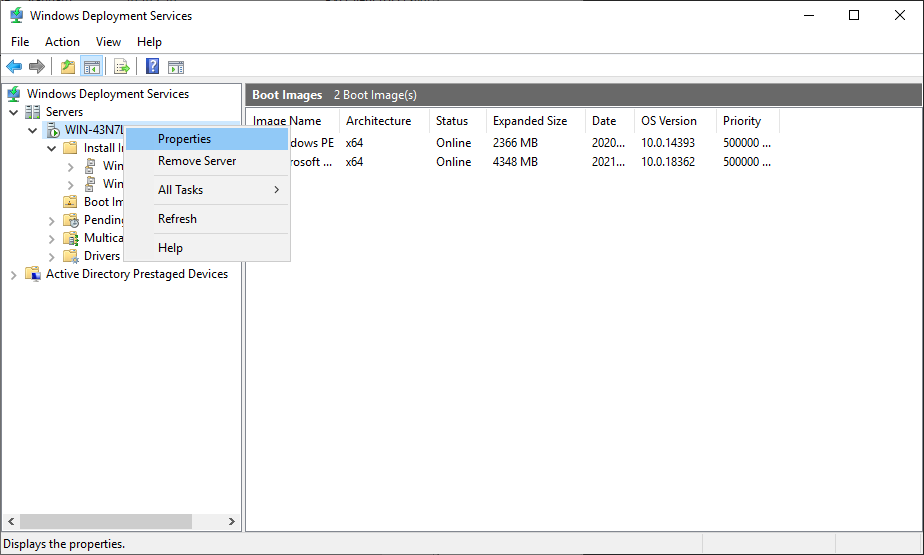This screenshot has height=555, width=924.
Task: Open the blue Help question-mark icon
Action: 153,67
